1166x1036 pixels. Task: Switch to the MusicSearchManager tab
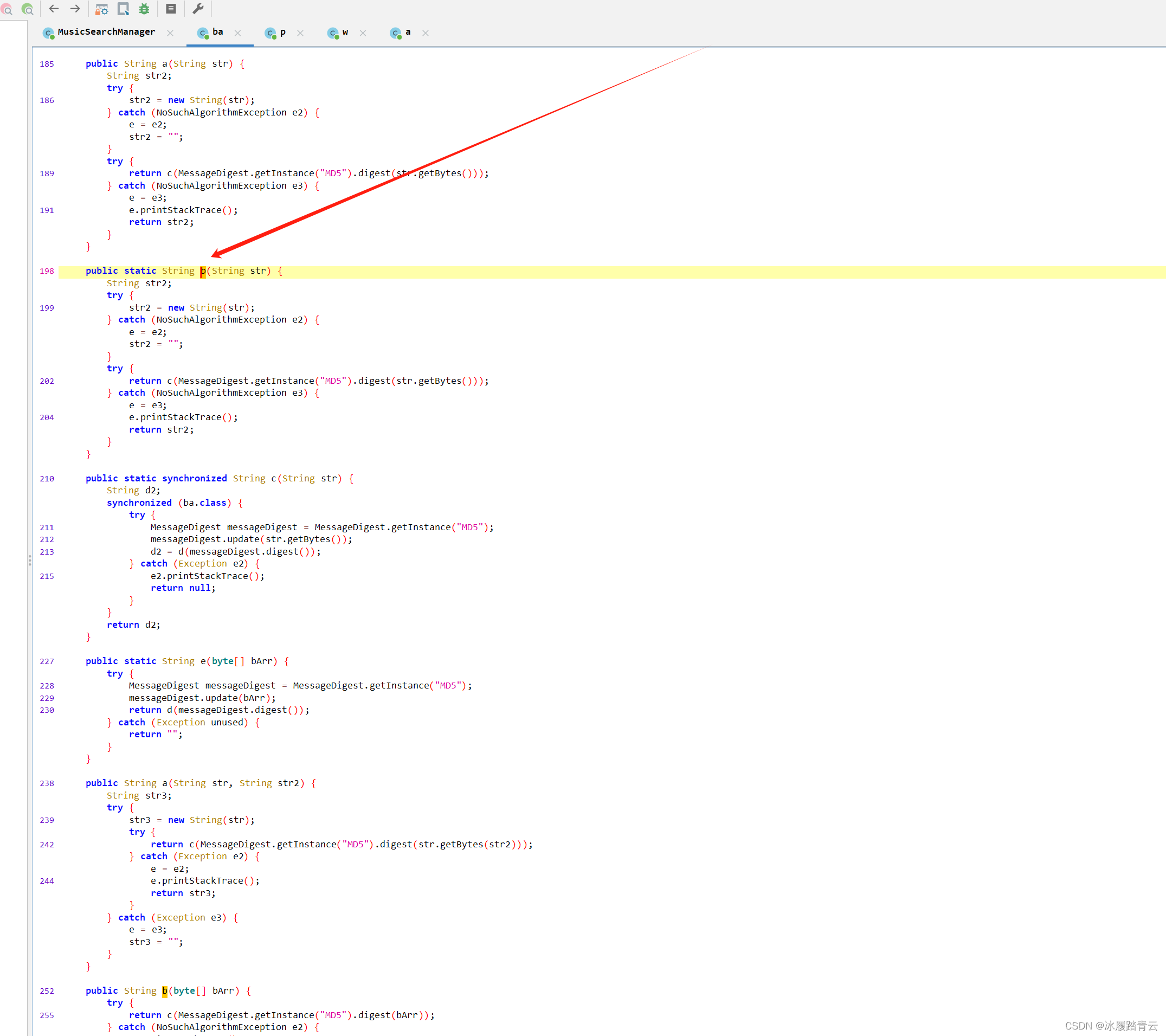pos(106,32)
